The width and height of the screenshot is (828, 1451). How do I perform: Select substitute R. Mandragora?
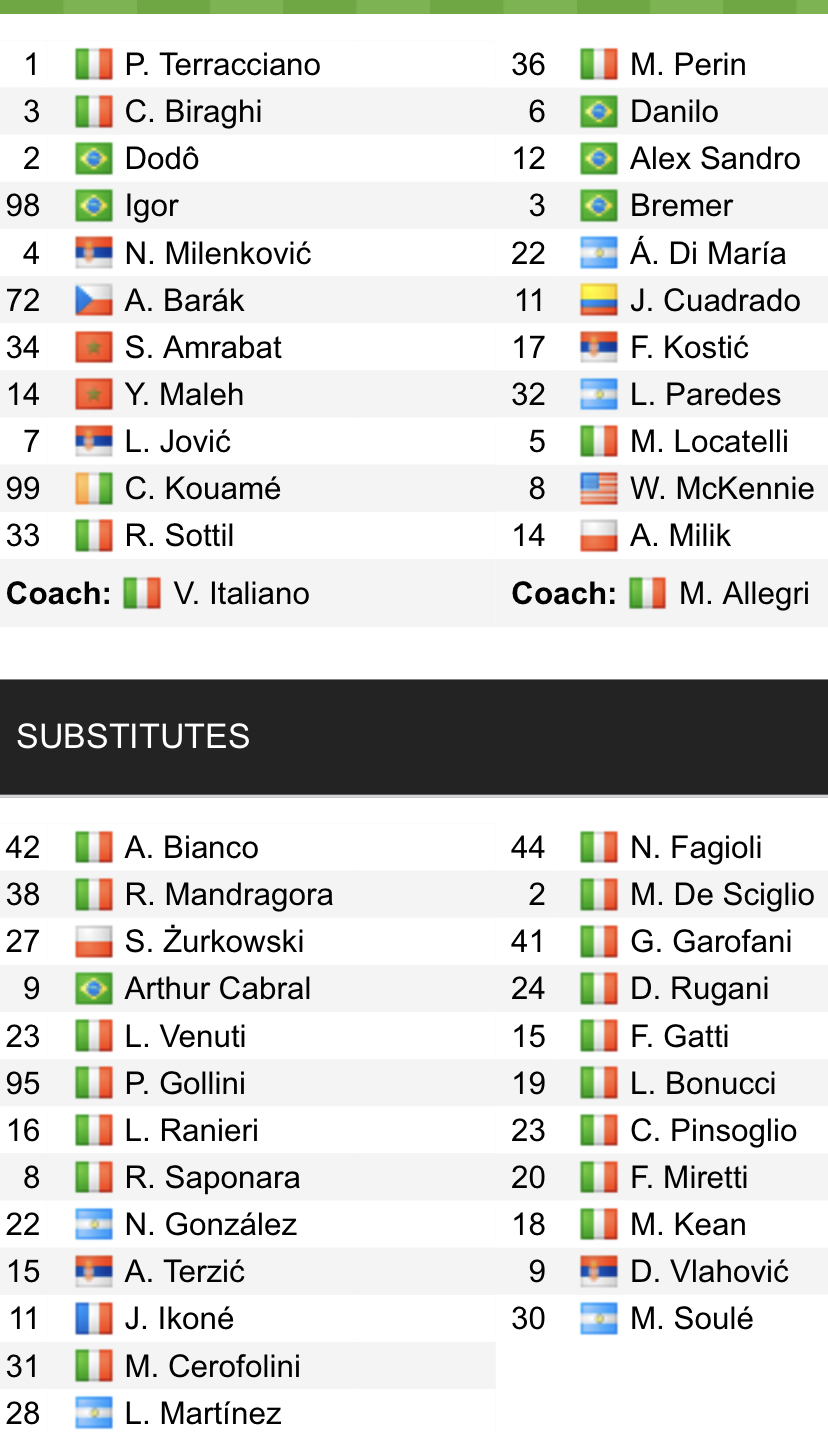228,894
